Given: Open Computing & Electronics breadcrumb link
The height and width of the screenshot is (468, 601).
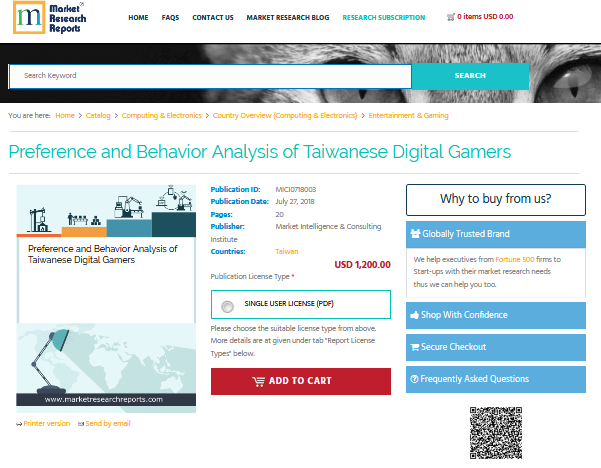Looking at the screenshot, I should click(161, 115).
